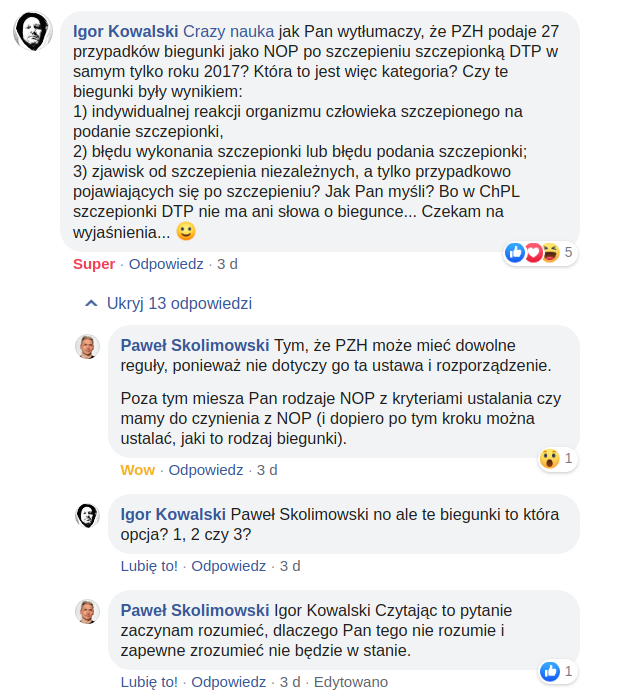Open Paweł Skolimowski's avatar in the first reply

tap(87, 347)
